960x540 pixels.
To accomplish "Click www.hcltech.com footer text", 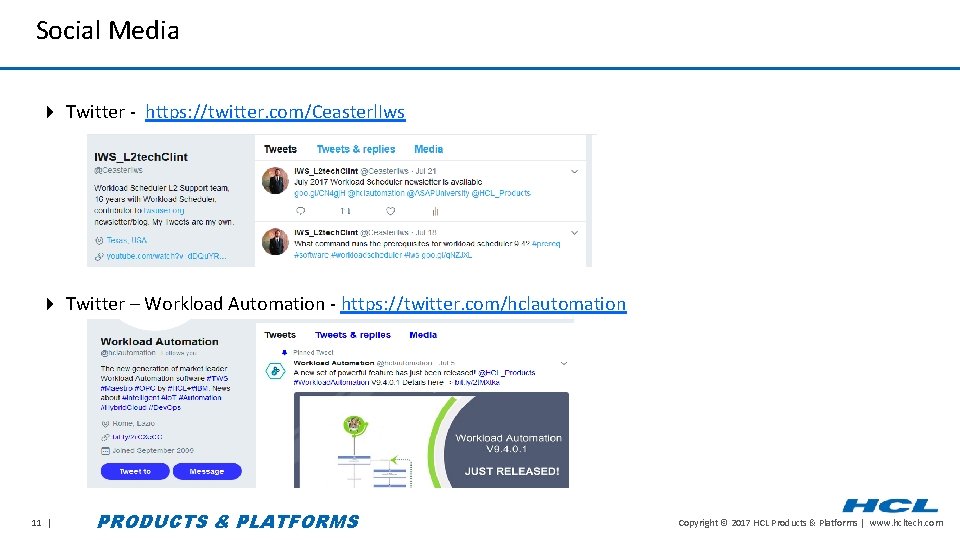I will click(x=906, y=522).
